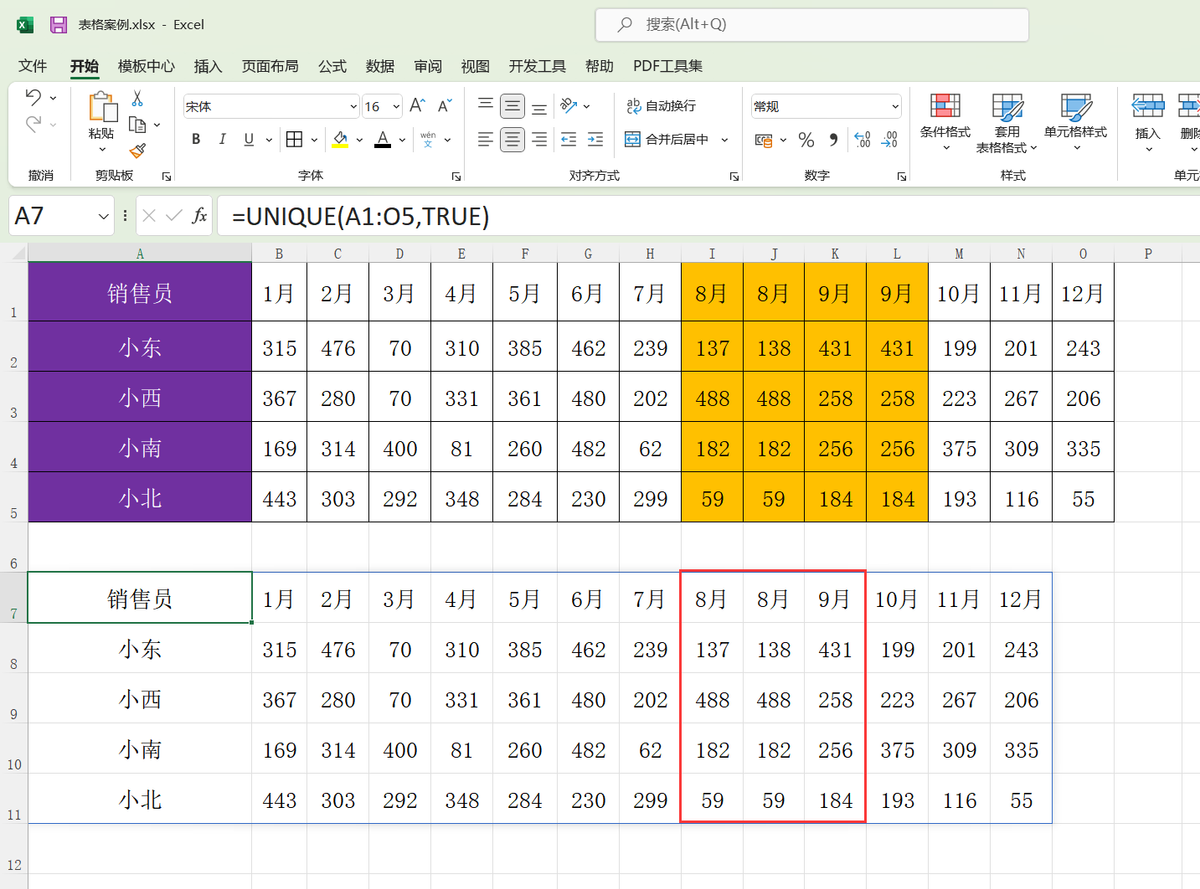Open the font size dropdown 16
Viewport: 1200px width, 889px height.
click(x=396, y=106)
